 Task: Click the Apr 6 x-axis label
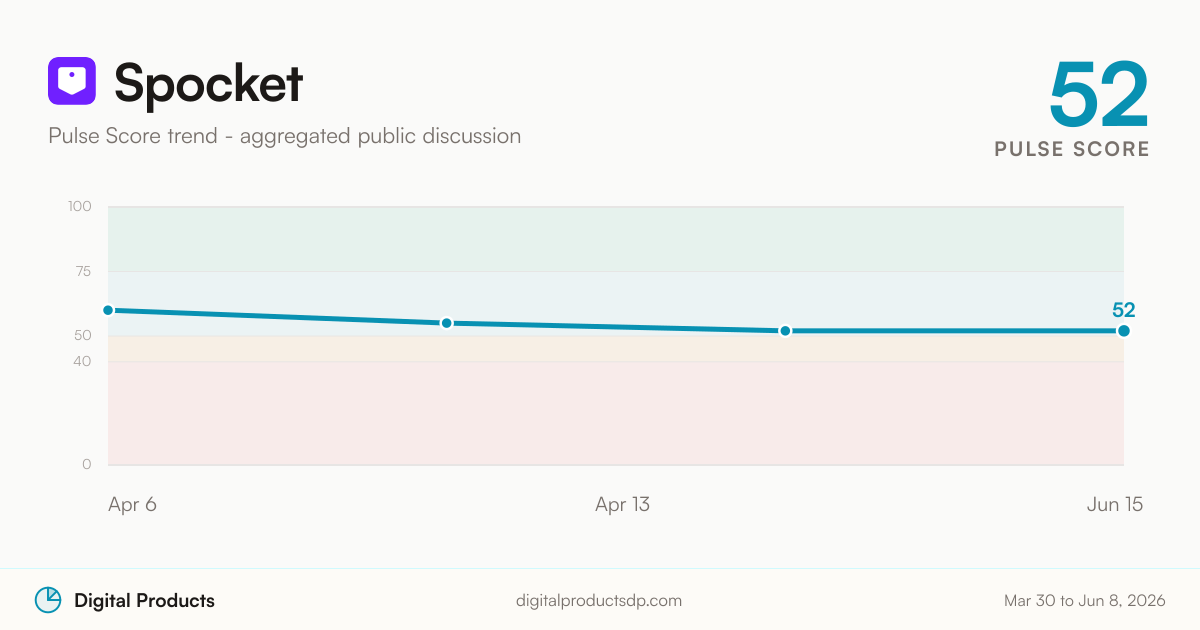(132, 505)
